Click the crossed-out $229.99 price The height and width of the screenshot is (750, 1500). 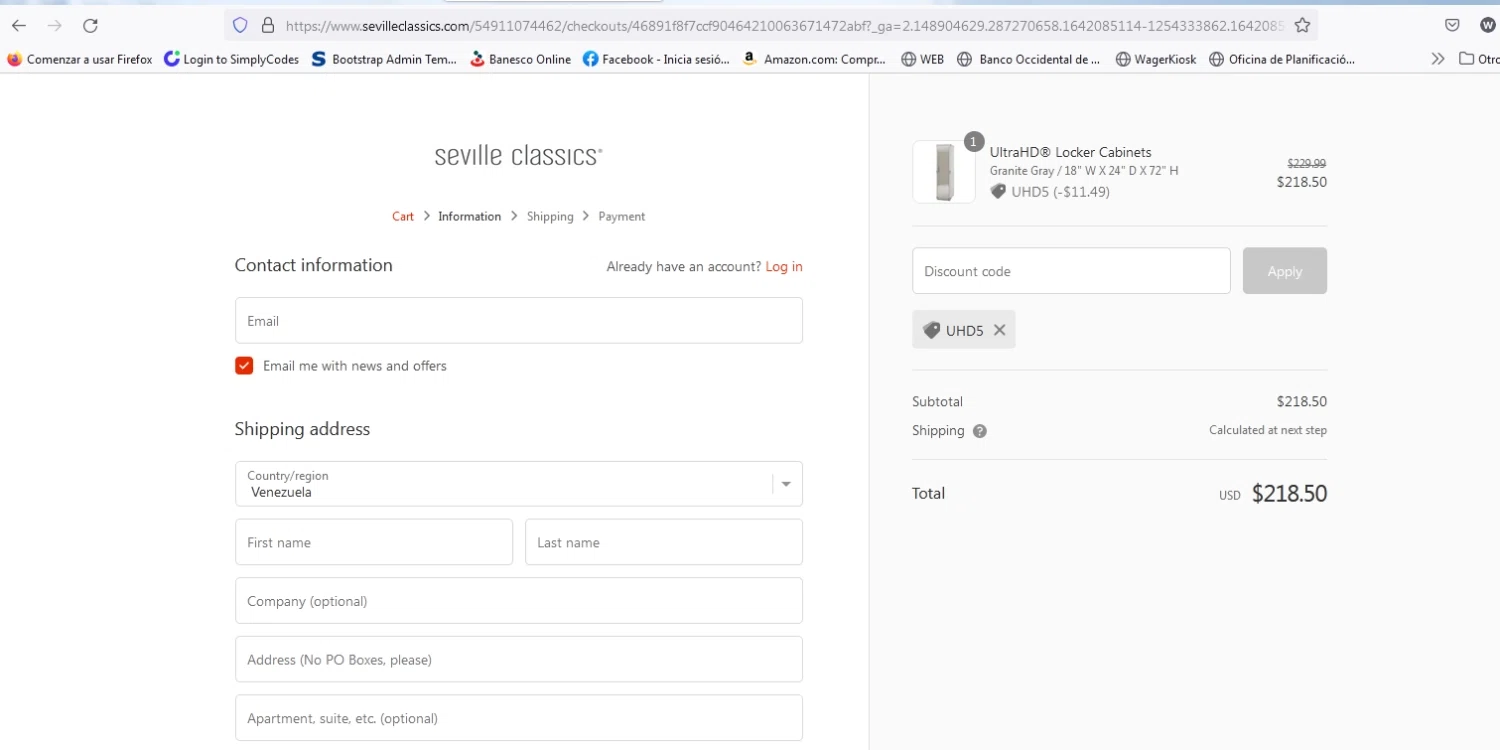point(1306,163)
